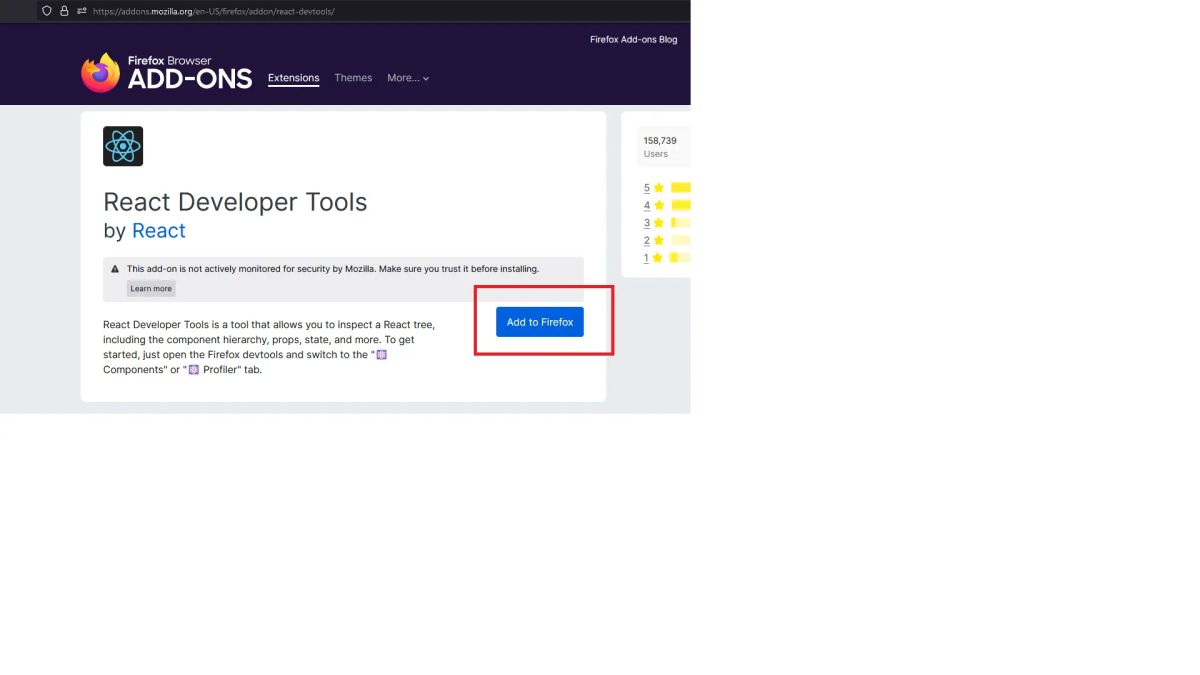Viewport: 1200px width, 675px height.
Task: Click the Components emoji icon in the description
Action: coord(380,354)
